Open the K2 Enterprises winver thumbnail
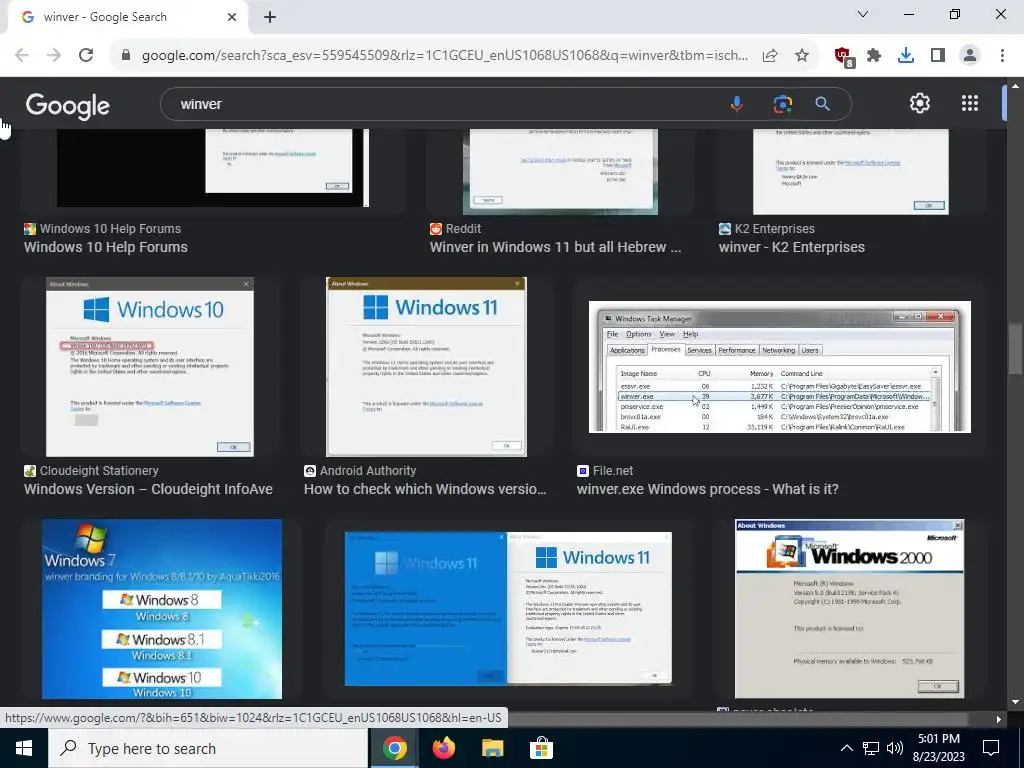1024x768 pixels. point(851,171)
